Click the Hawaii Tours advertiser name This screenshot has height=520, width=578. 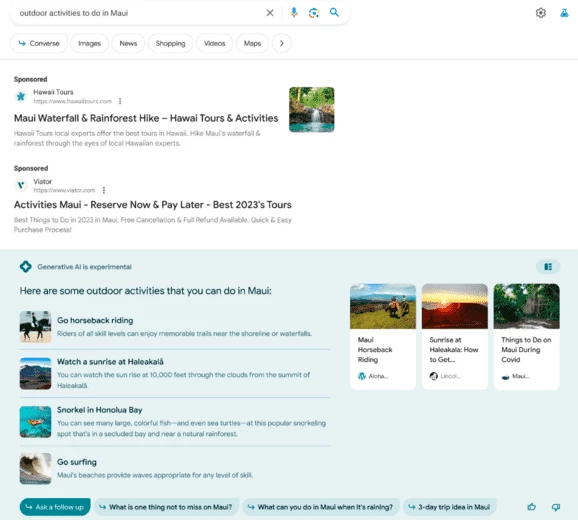53,92
